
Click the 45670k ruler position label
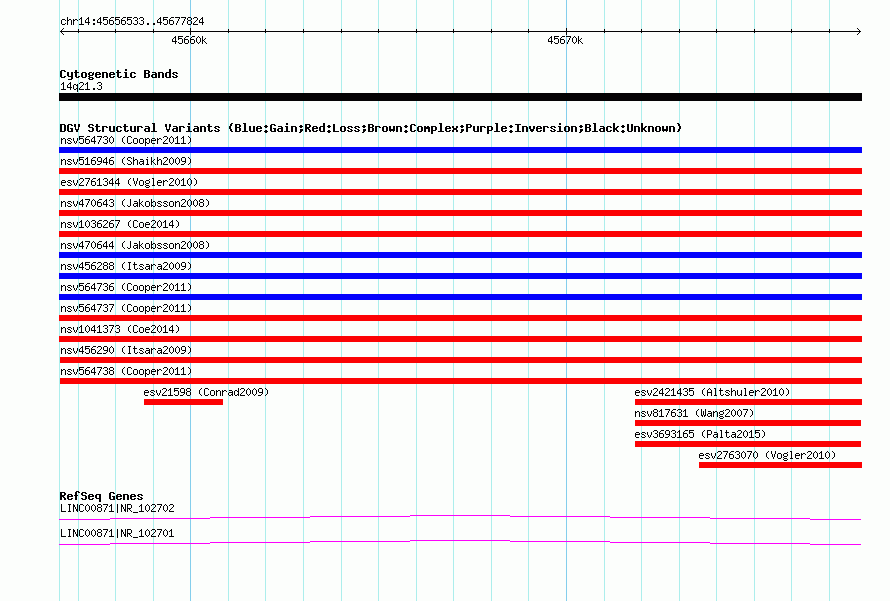565,40
